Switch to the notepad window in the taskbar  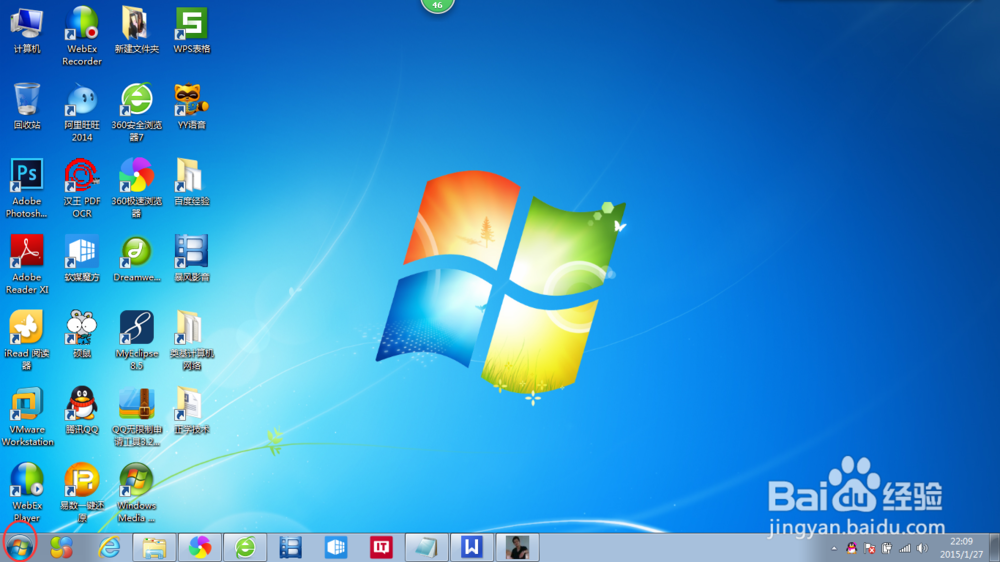(426, 547)
